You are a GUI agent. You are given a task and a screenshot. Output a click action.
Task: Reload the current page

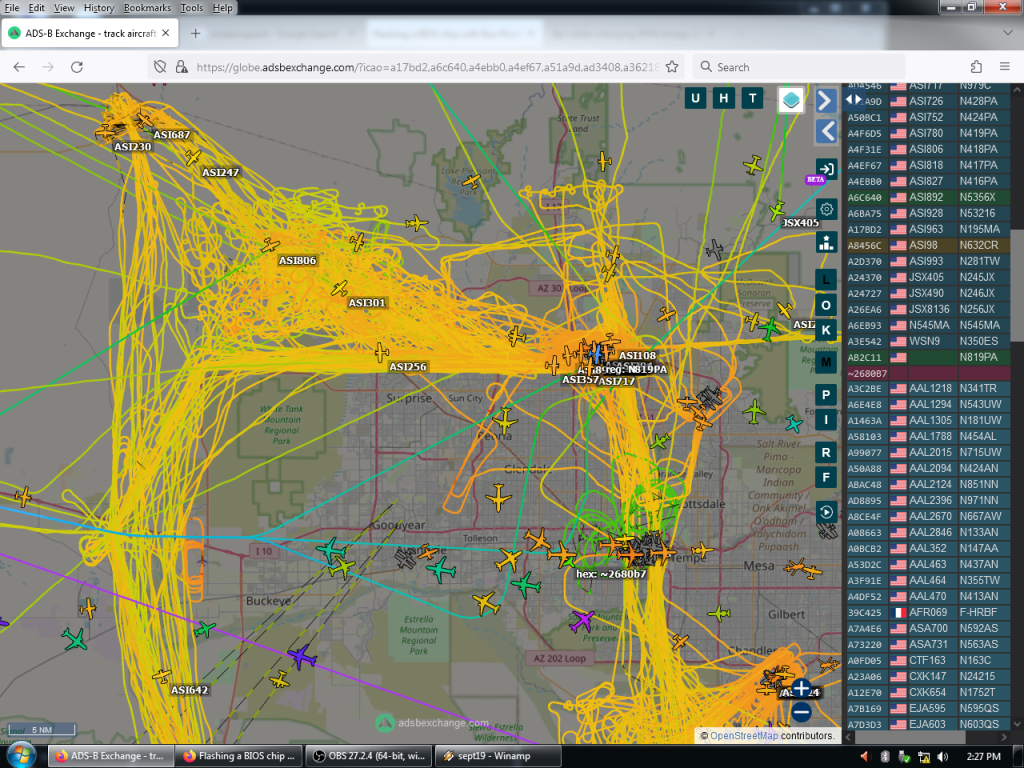click(76, 67)
